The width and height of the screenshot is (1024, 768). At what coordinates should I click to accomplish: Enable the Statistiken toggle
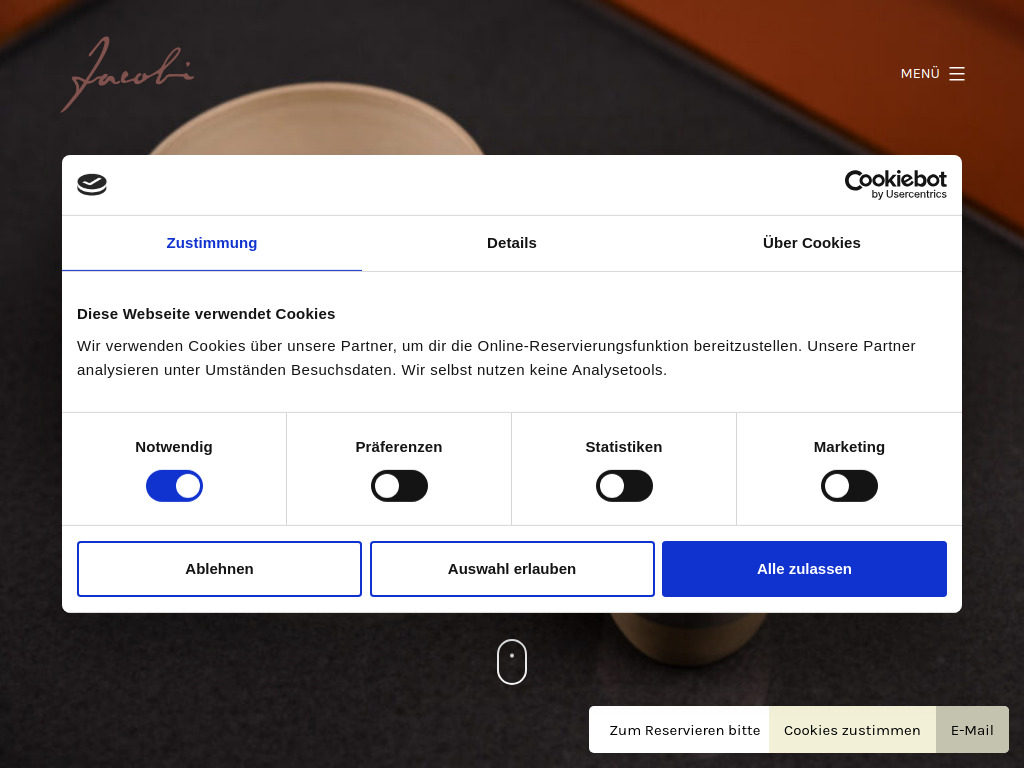(624, 485)
